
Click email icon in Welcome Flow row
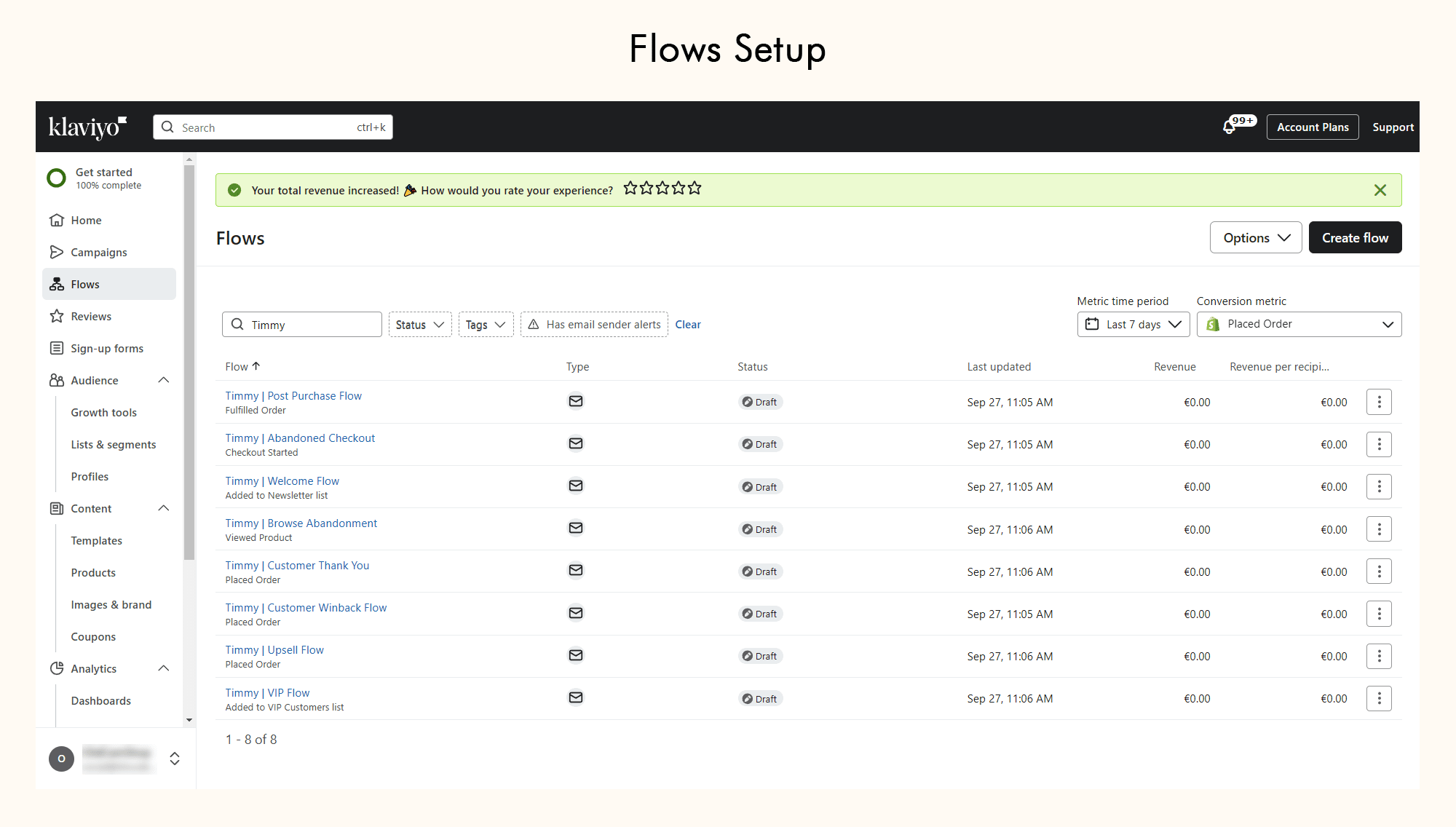tap(575, 486)
